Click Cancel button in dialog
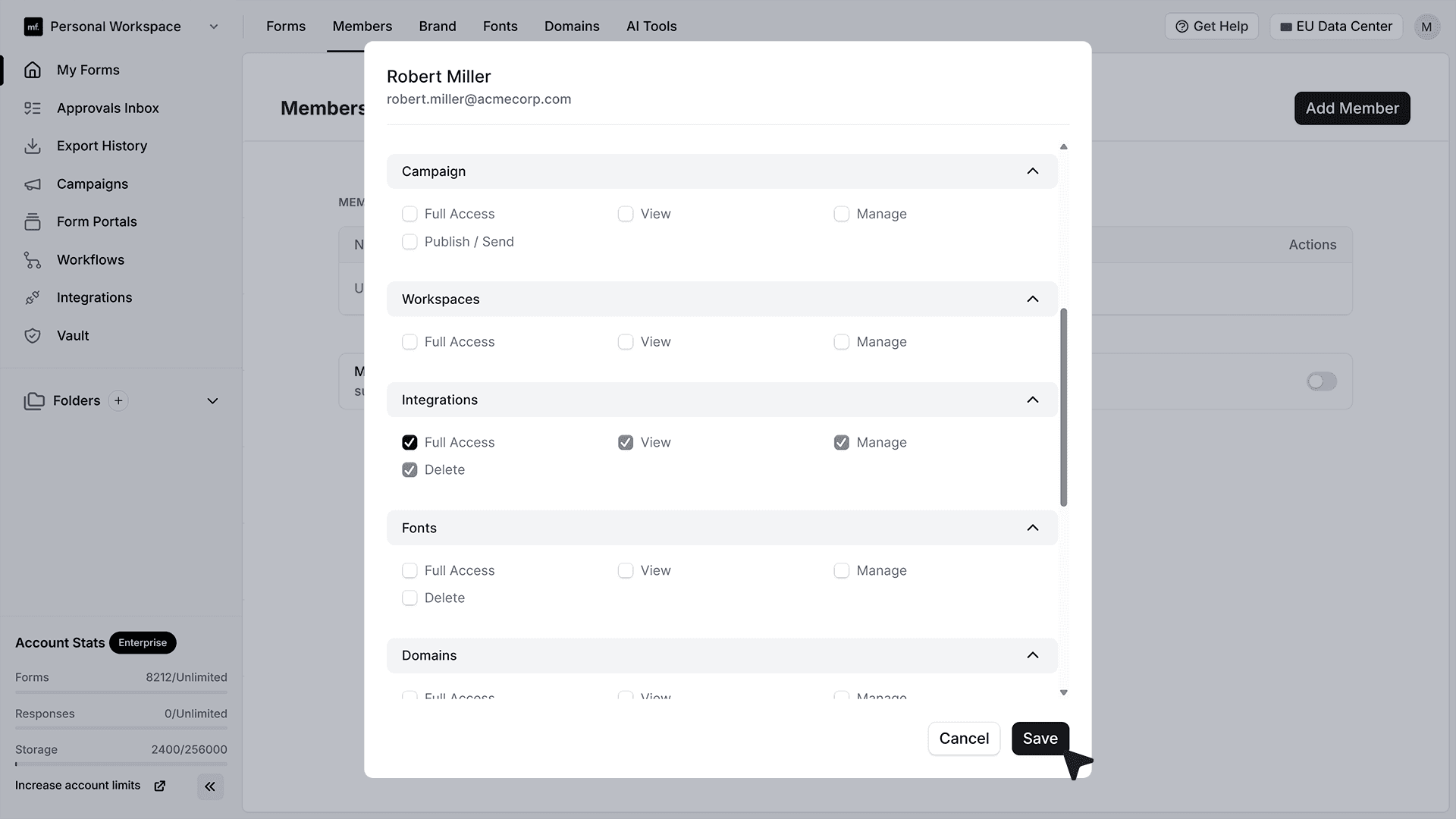The width and height of the screenshot is (1456, 819). point(964,739)
